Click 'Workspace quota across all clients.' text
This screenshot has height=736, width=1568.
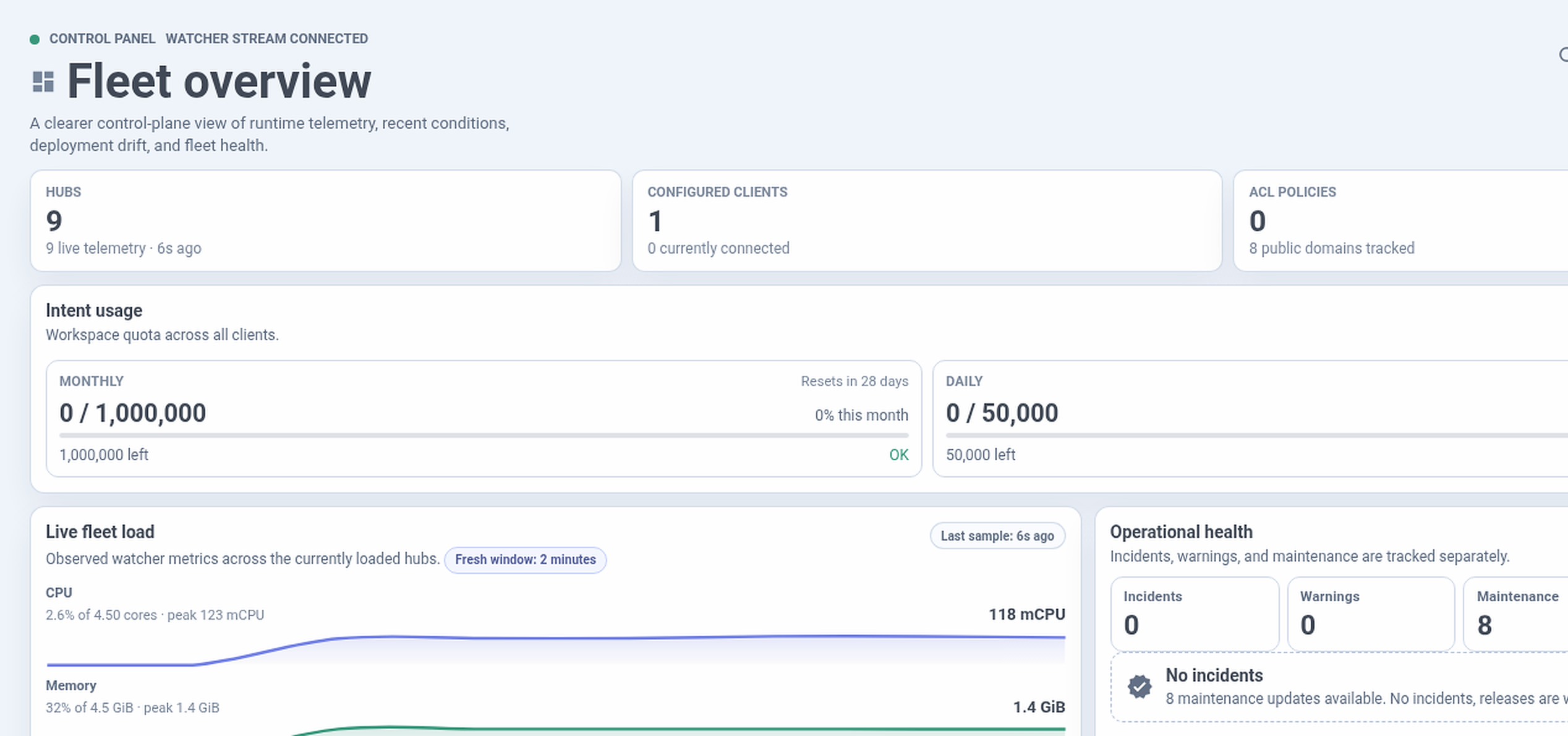tap(162, 335)
